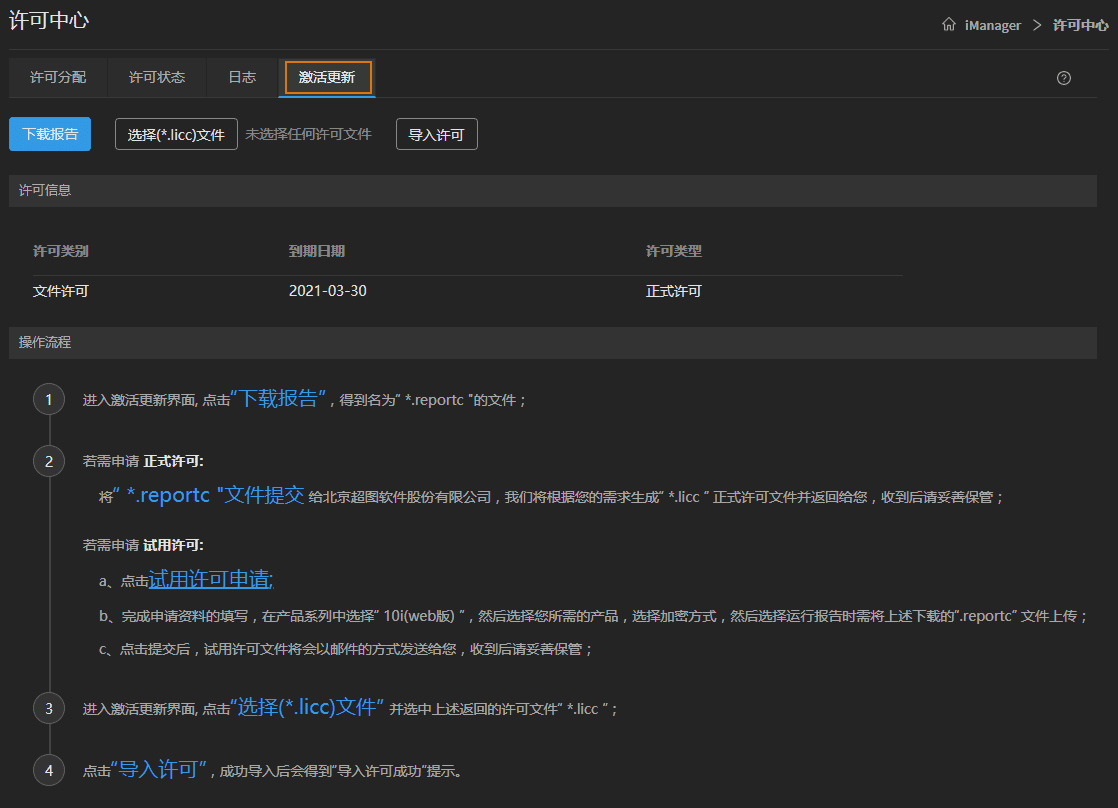Click the 许可类别 column header
The image size is (1118, 808).
click(61, 251)
